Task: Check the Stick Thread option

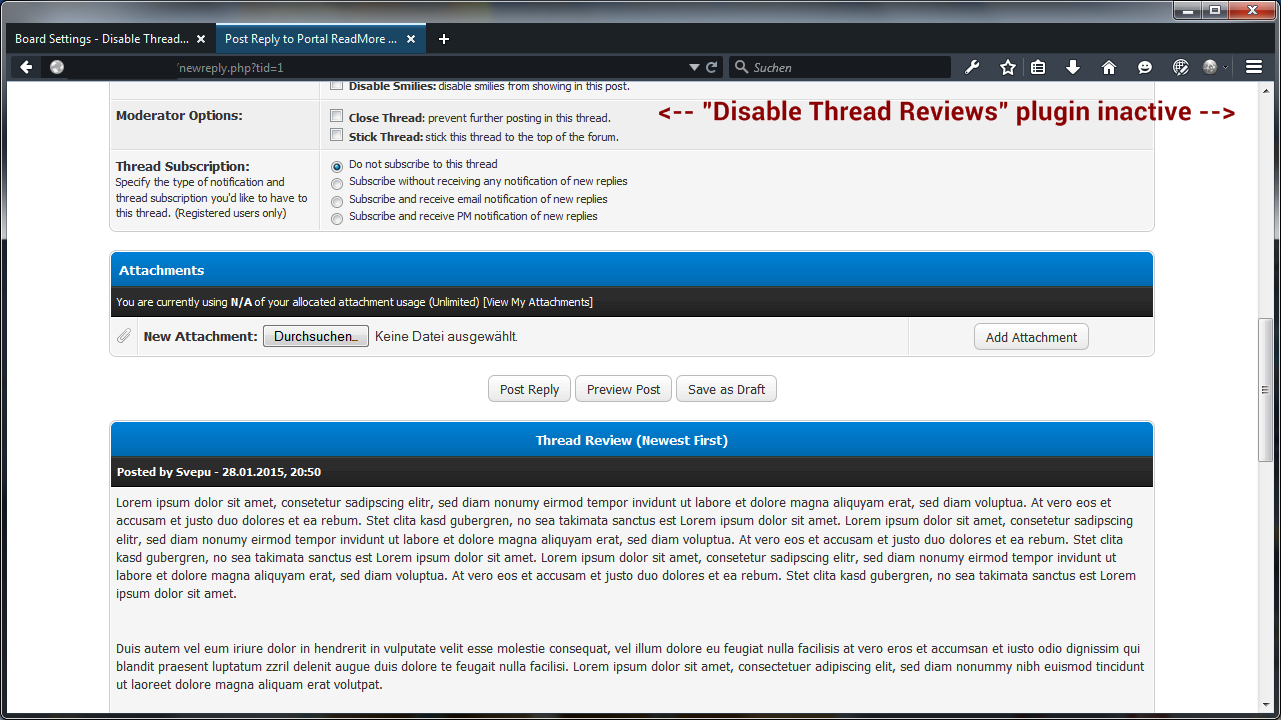Action: [337, 135]
